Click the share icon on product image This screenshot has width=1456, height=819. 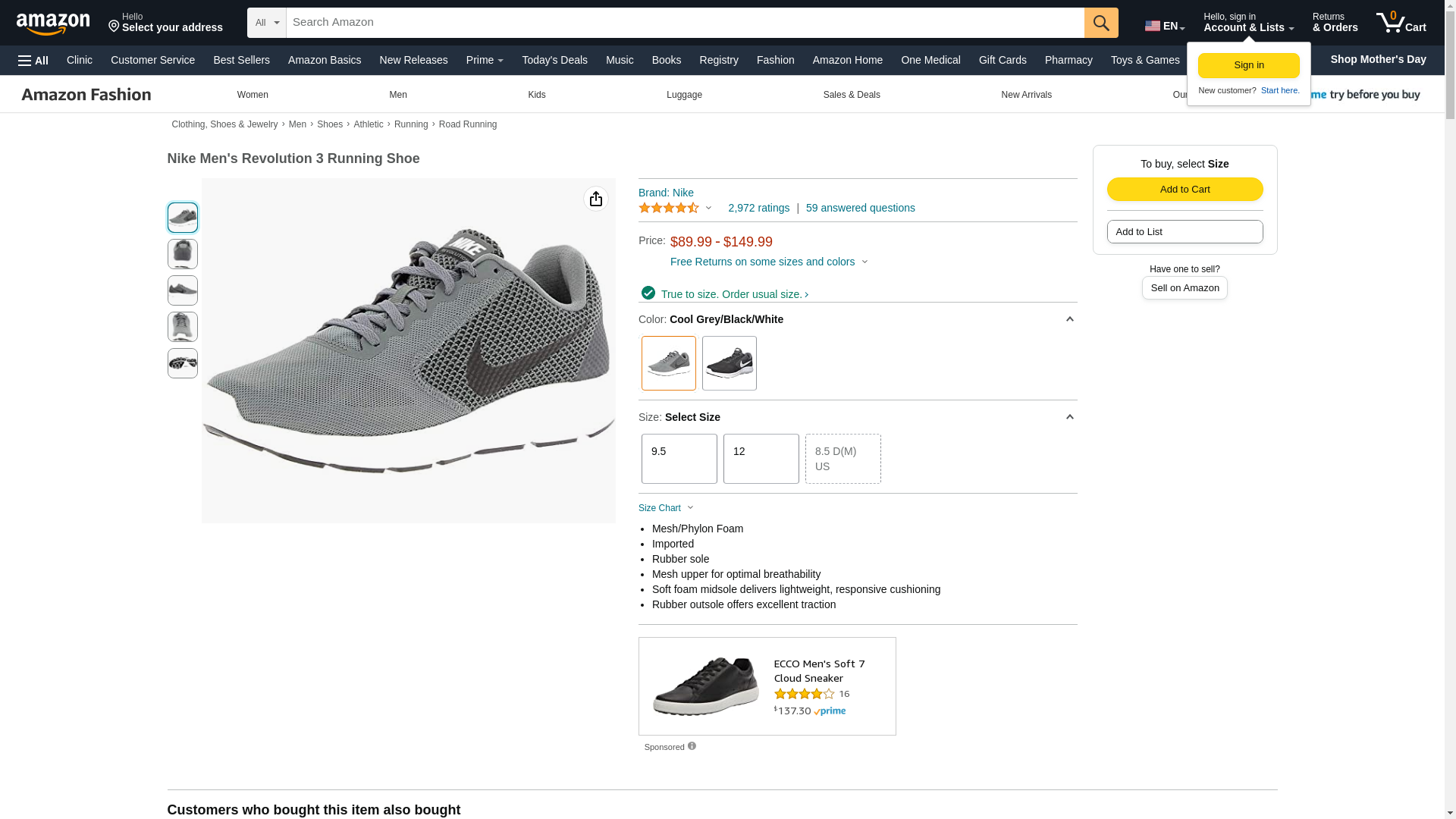pyautogui.click(x=596, y=199)
